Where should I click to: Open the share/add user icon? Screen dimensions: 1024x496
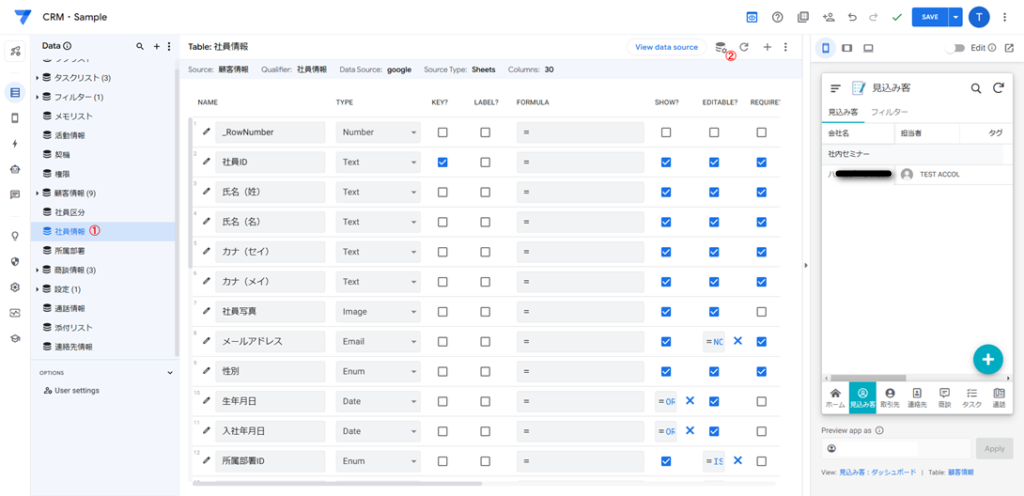pos(828,17)
